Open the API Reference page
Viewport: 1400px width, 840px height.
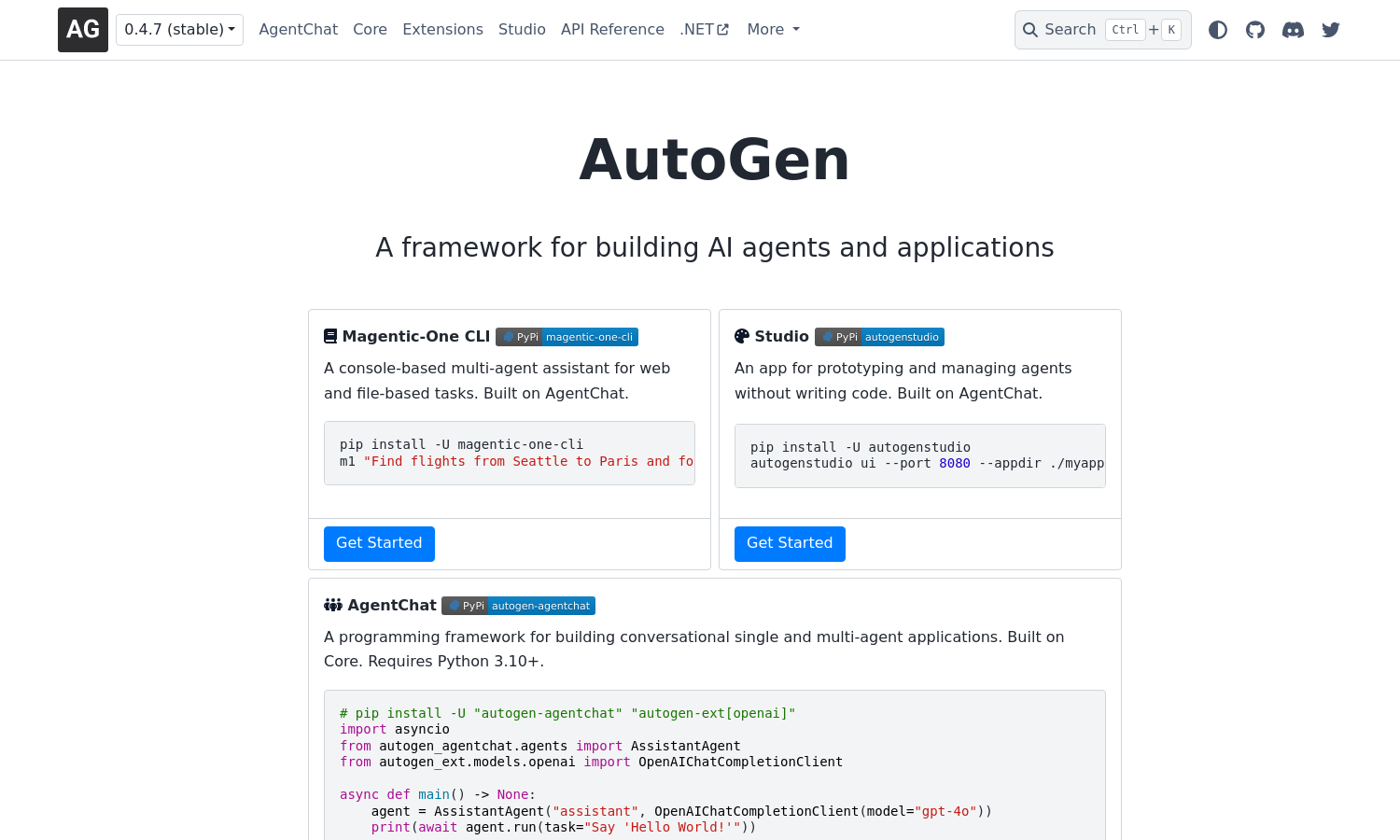(x=612, y=29)
